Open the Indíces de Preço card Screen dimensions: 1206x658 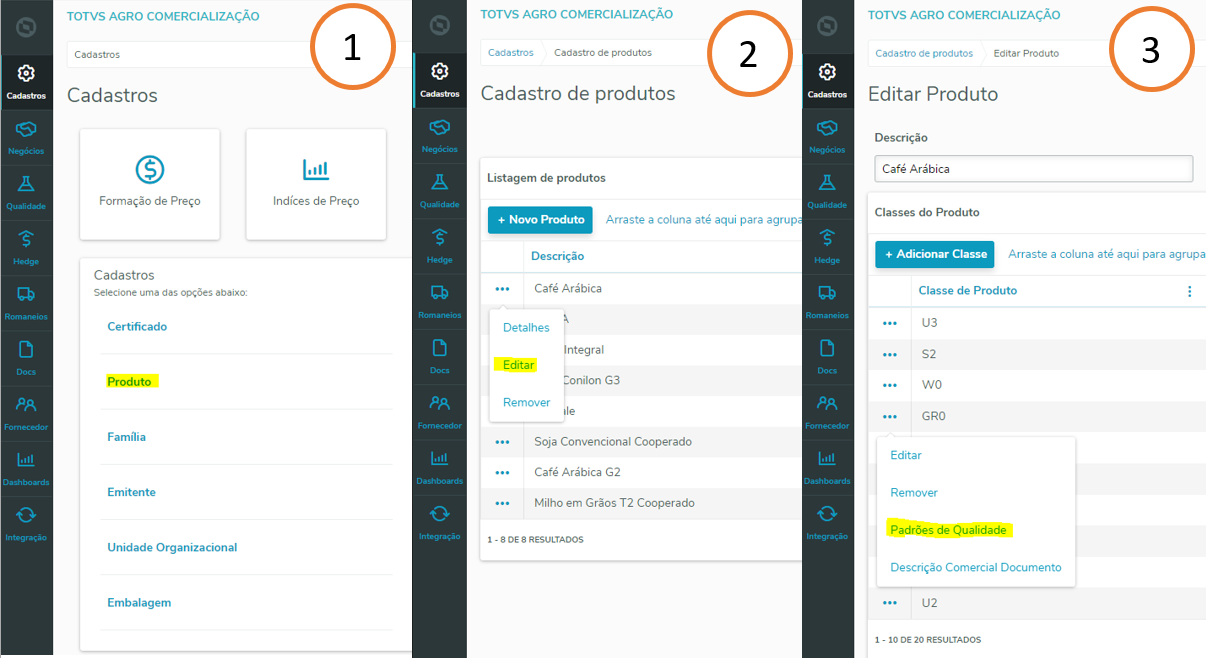316,184
